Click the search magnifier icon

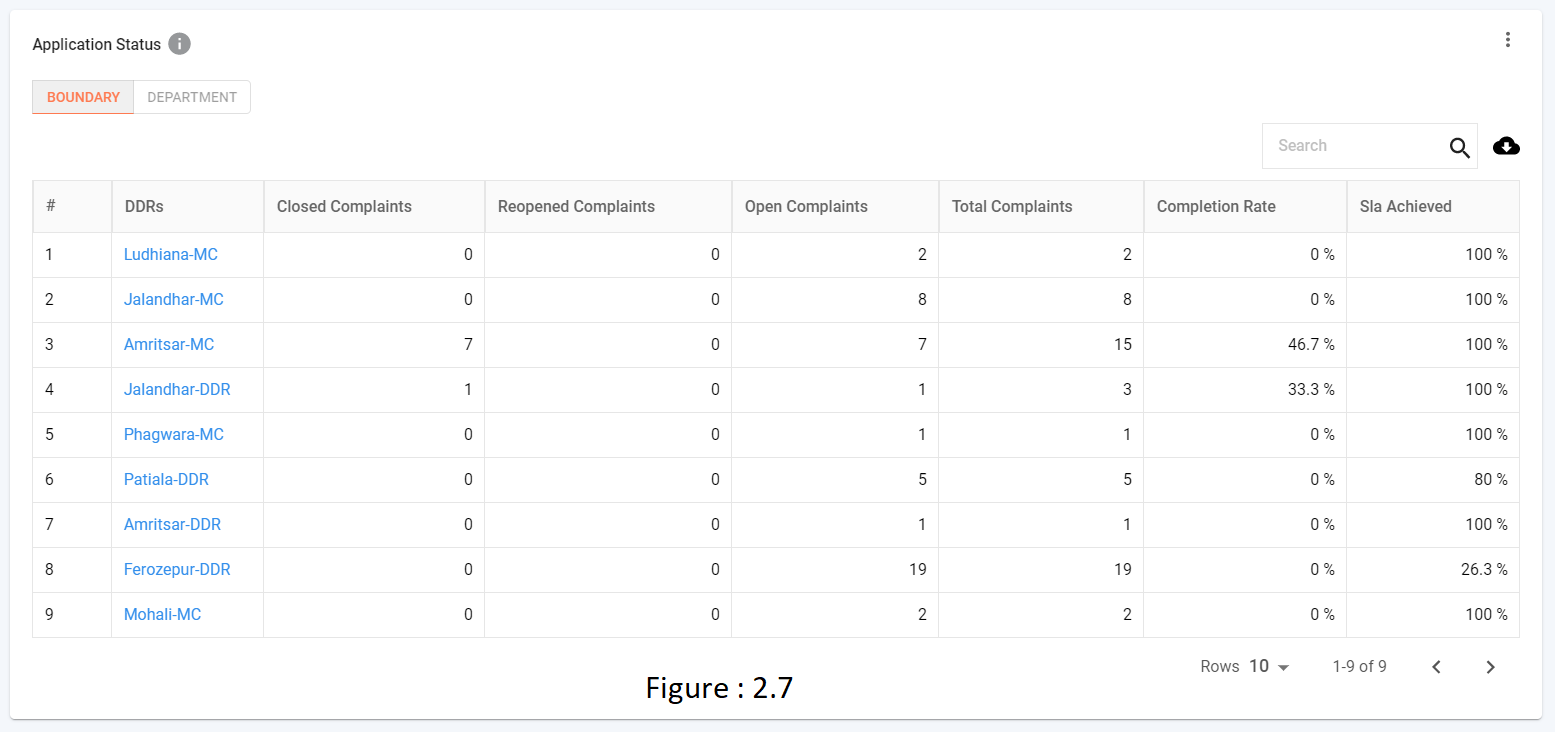[x=1460, y=148]
